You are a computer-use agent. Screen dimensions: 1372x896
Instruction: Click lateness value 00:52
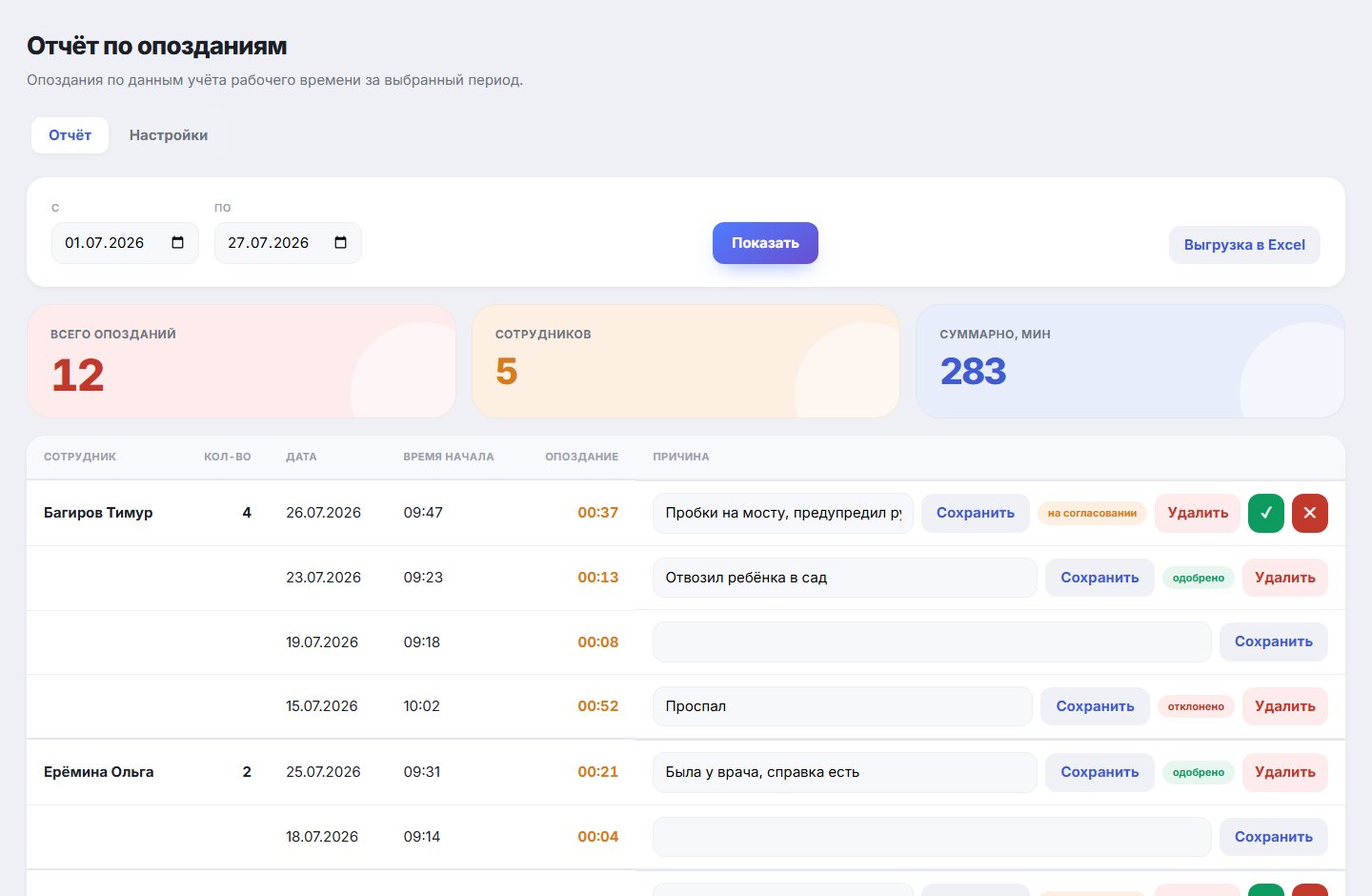point(598,706)
